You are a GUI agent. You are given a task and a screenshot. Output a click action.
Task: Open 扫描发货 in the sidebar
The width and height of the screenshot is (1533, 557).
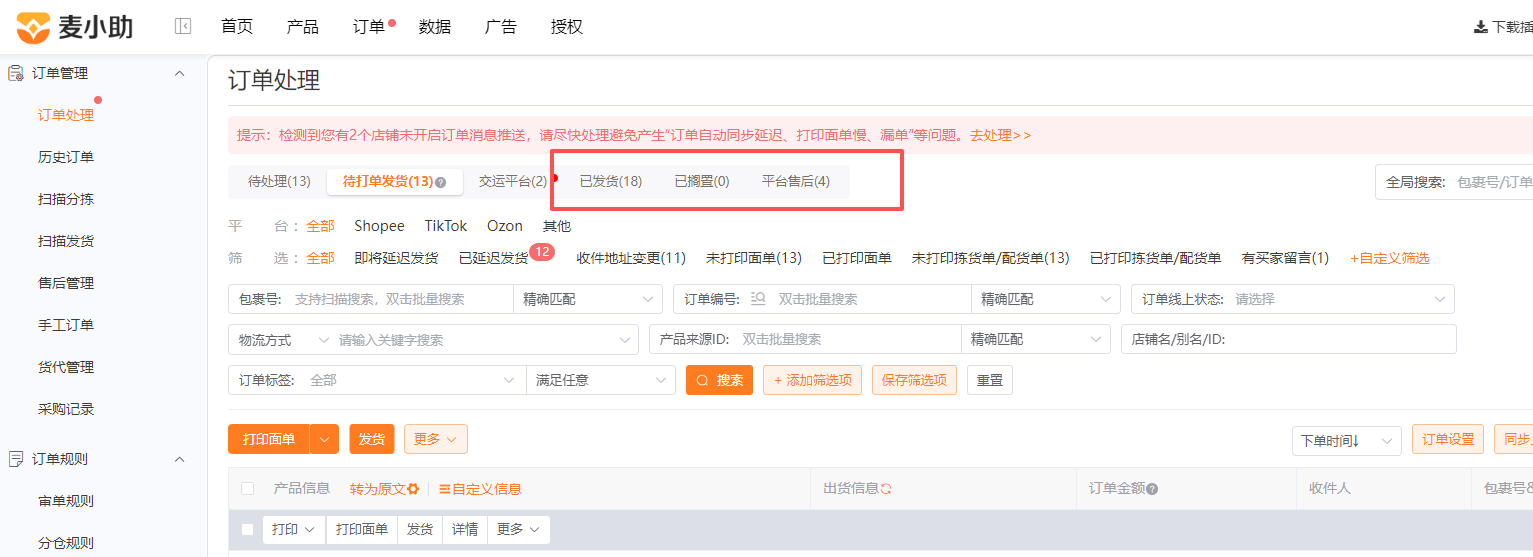(66, 241)
